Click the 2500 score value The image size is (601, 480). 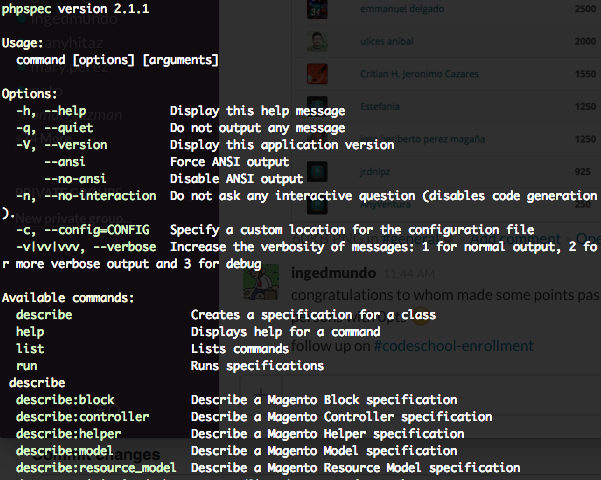coord(585,9)
